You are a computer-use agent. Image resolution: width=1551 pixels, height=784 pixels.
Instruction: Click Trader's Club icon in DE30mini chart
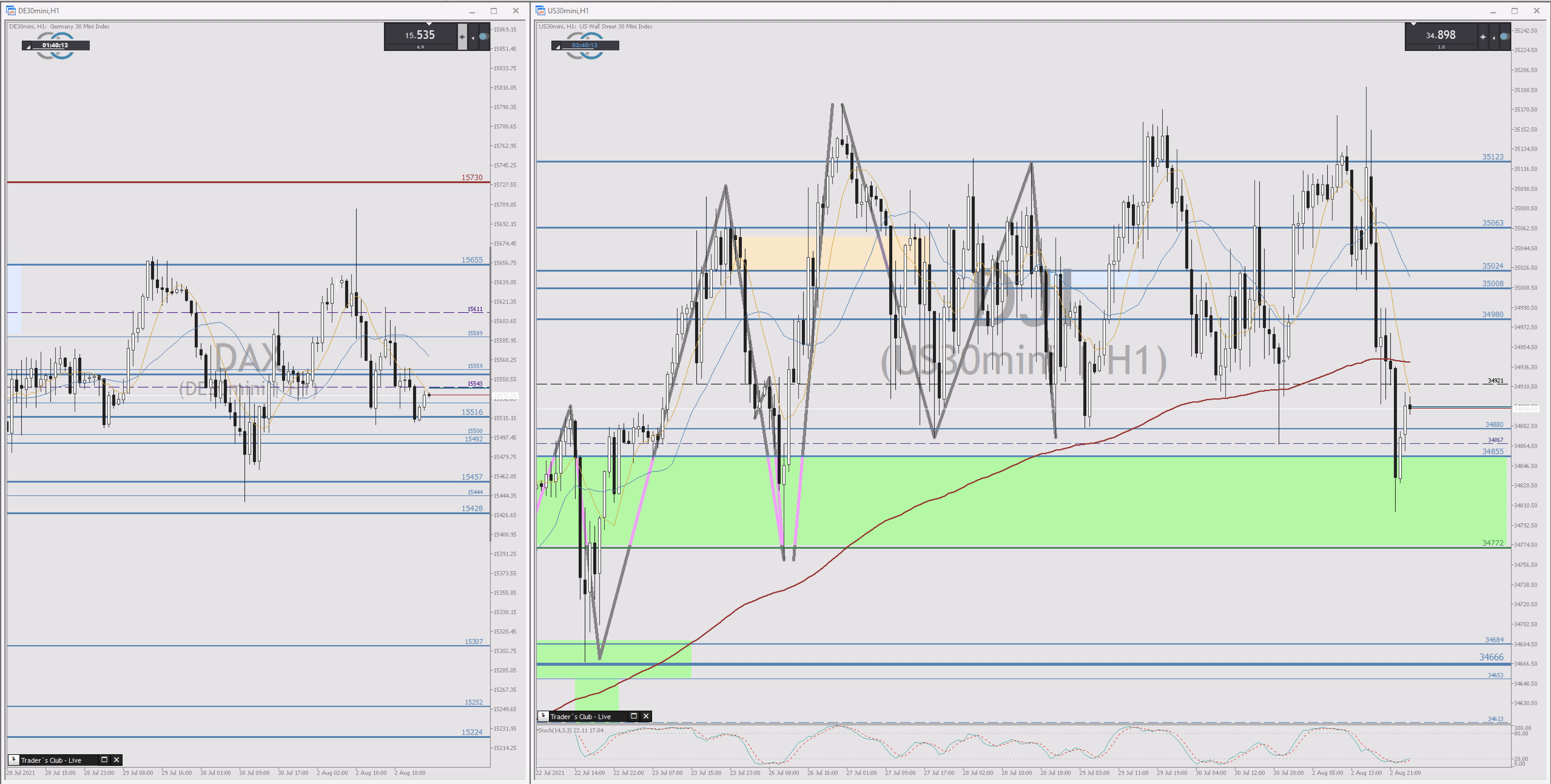click(14, 759)
